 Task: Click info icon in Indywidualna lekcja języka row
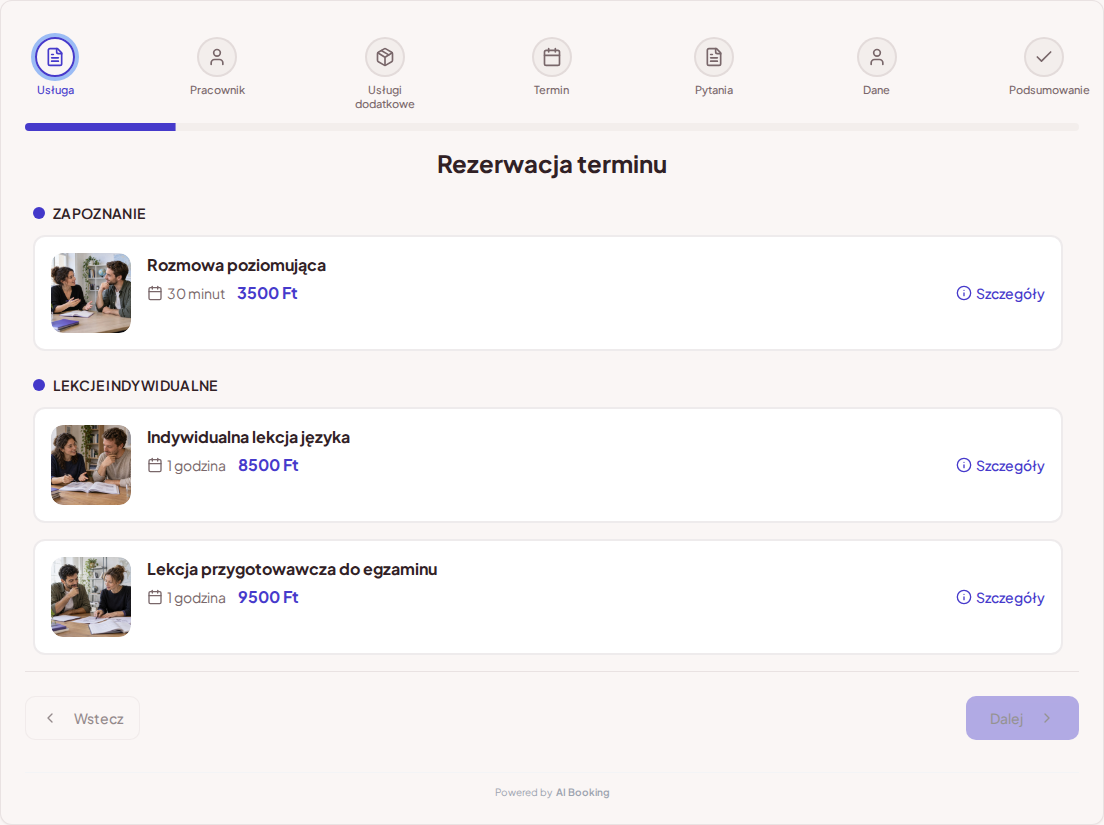click(964, 465)
